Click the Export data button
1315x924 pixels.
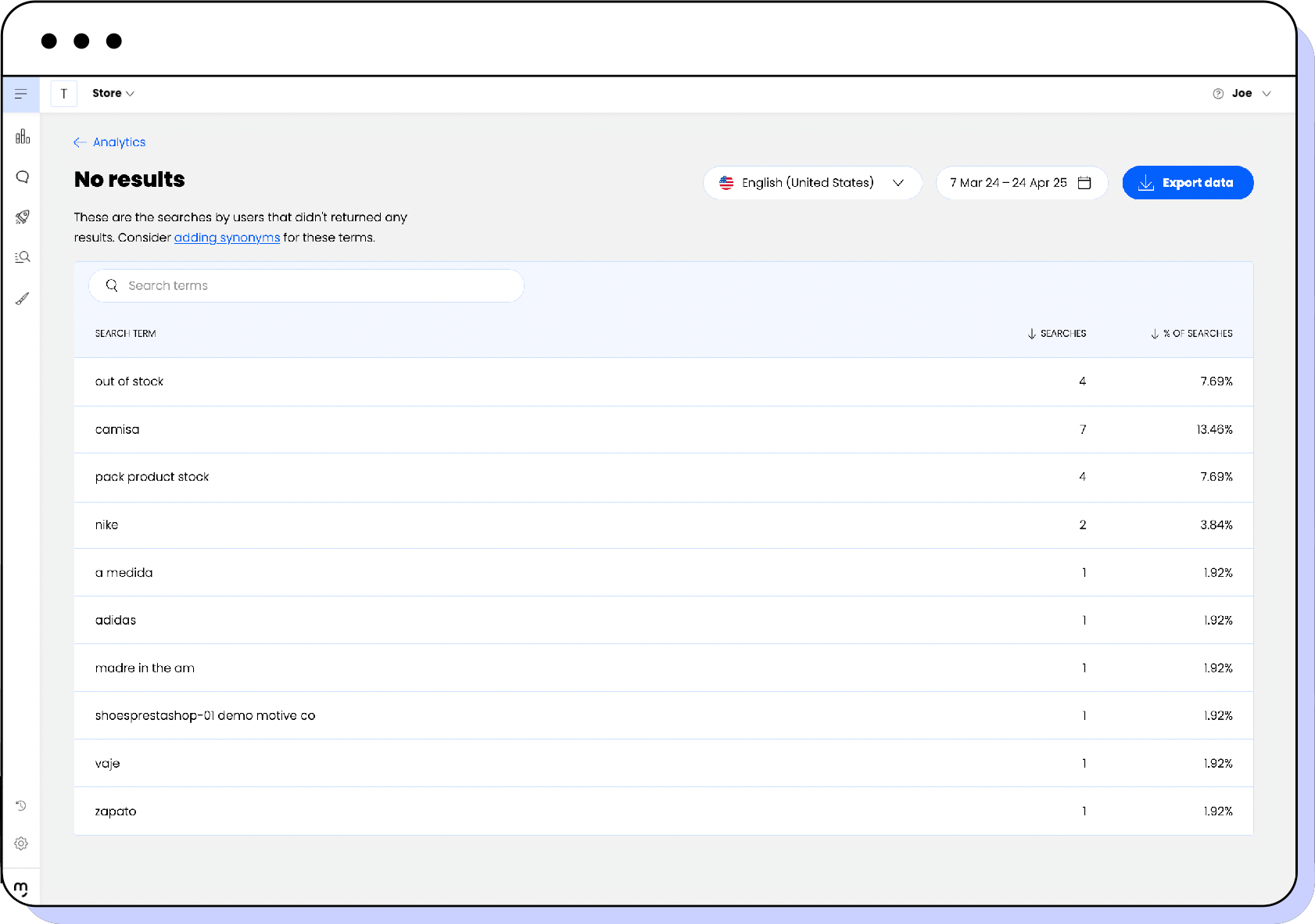click(1188, 183)
